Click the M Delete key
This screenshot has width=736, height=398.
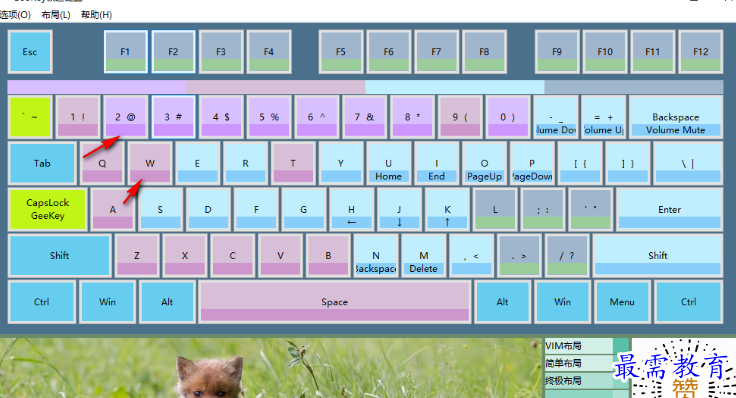click(x=423, y=255)
